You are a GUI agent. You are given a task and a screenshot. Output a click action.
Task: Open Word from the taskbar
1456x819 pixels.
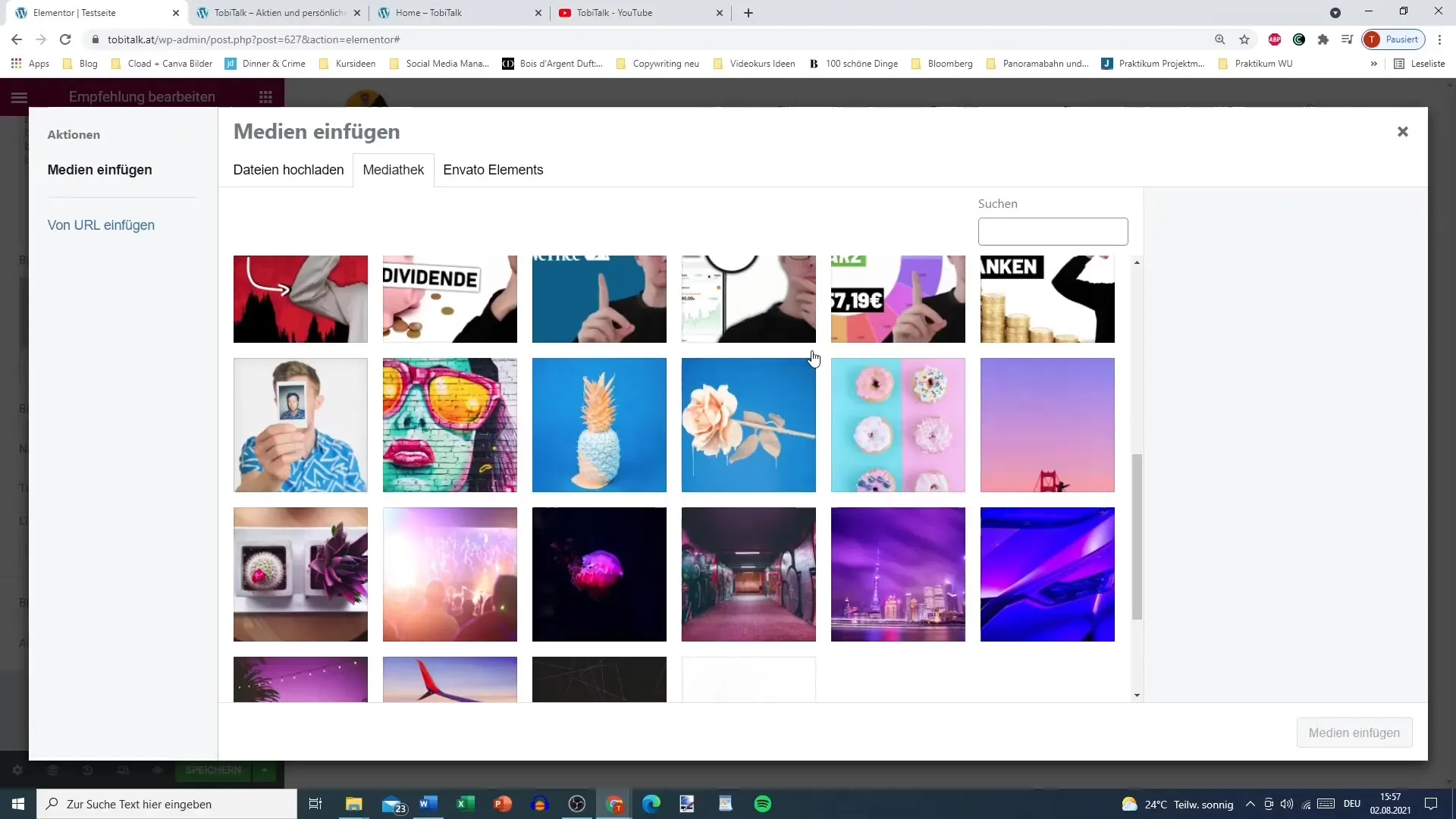[x=428, y=804]
